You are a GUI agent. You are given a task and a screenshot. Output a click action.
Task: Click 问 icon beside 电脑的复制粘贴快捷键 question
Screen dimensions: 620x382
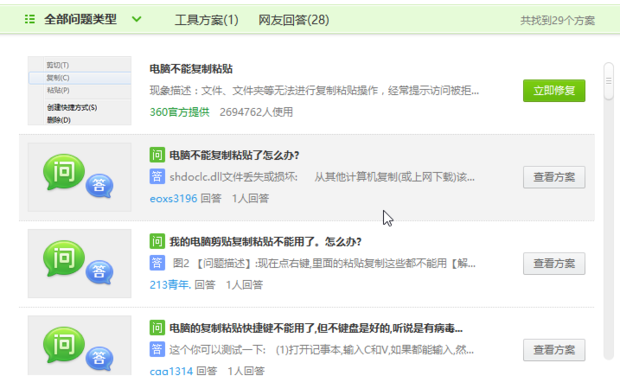pyautogui.click(x=157, y=328)
